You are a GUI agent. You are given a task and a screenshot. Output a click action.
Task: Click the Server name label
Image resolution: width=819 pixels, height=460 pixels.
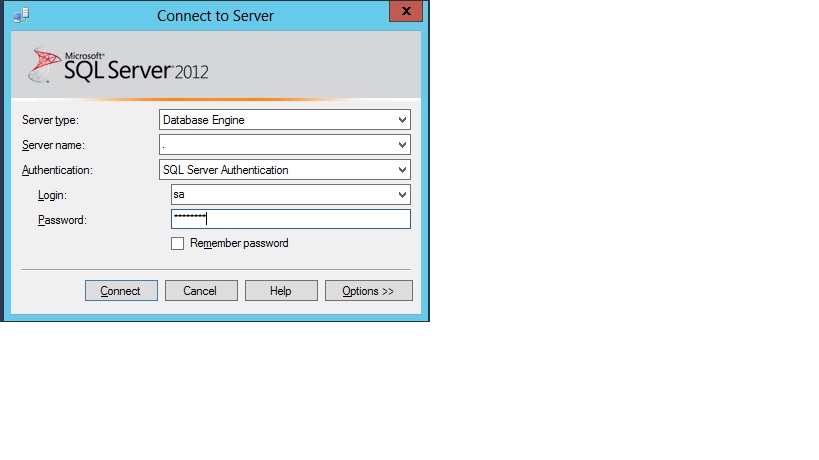(53, 145)
